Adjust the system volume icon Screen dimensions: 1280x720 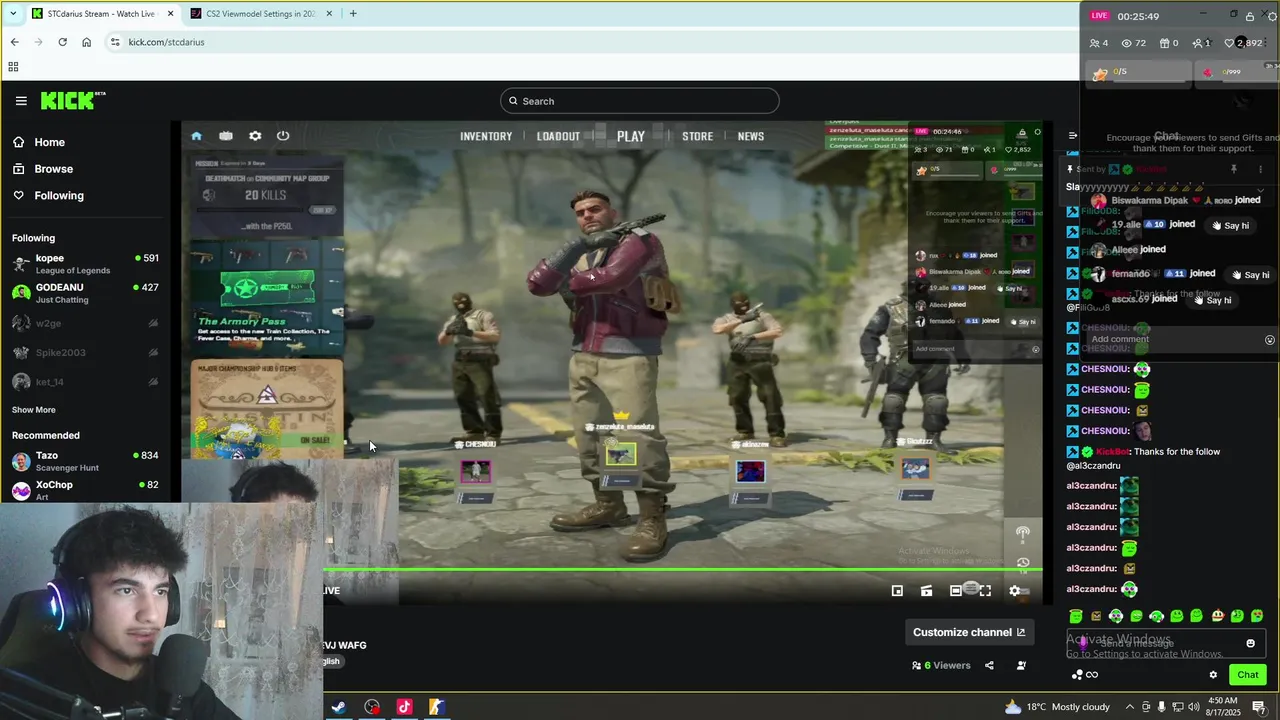point(1194,707)
